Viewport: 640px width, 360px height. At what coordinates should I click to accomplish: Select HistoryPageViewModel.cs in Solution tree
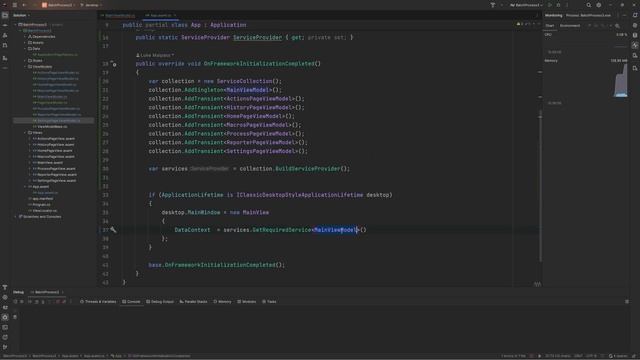point(56,78)
